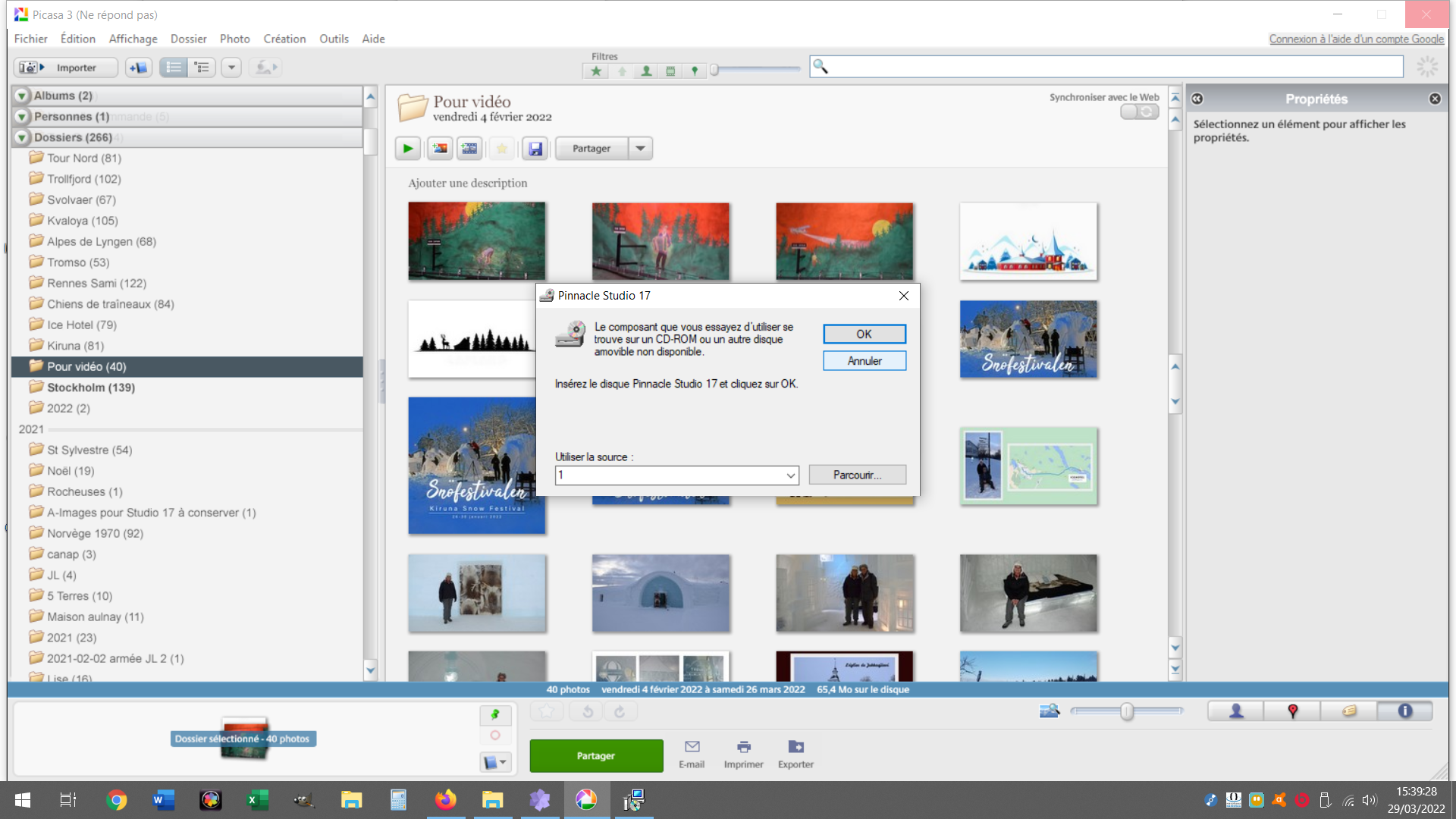Collapse the Personnes section
1456x819 pixels.
coord(22,117)
